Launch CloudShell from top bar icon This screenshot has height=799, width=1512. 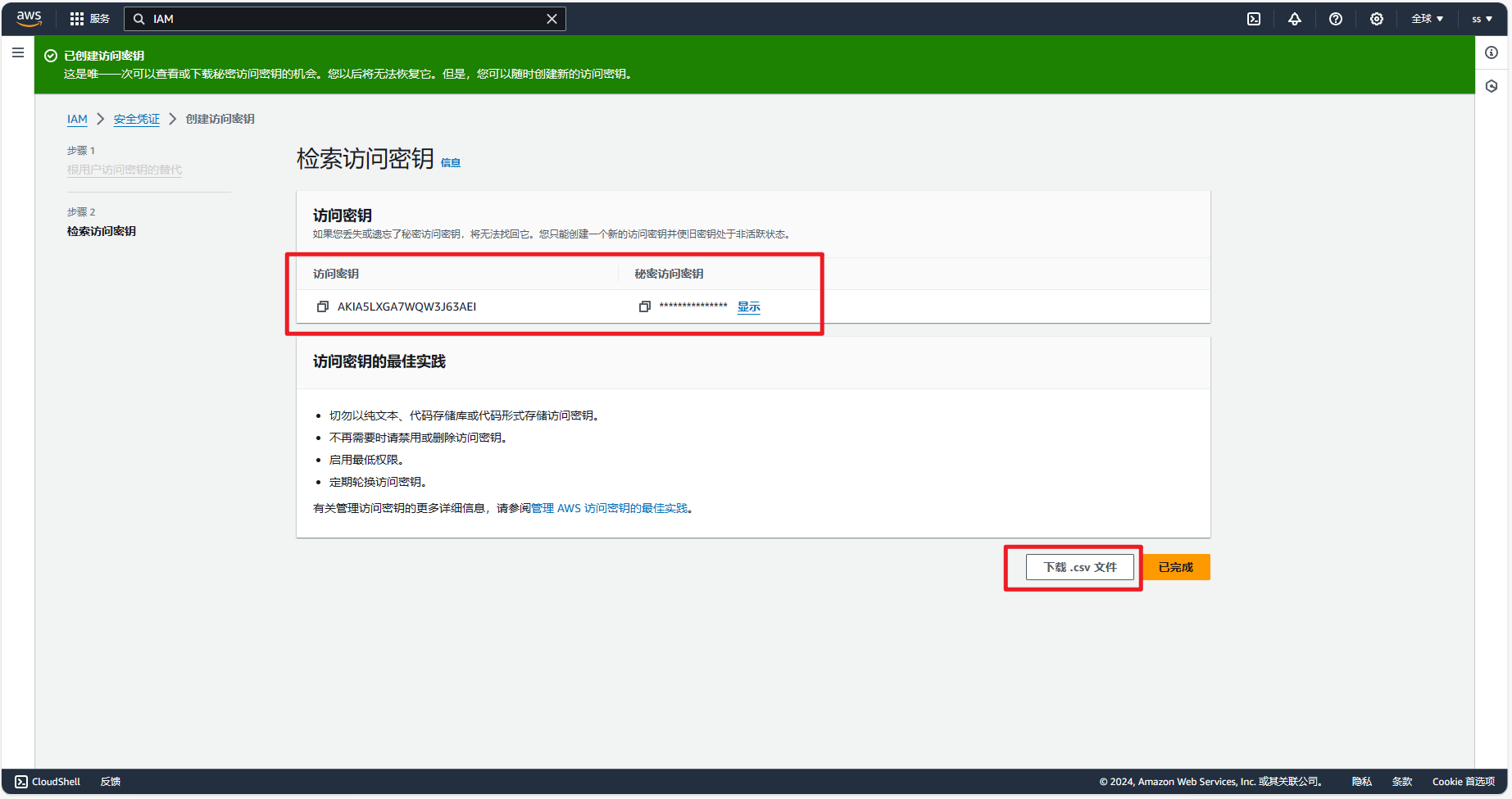tap(1254, 19)
